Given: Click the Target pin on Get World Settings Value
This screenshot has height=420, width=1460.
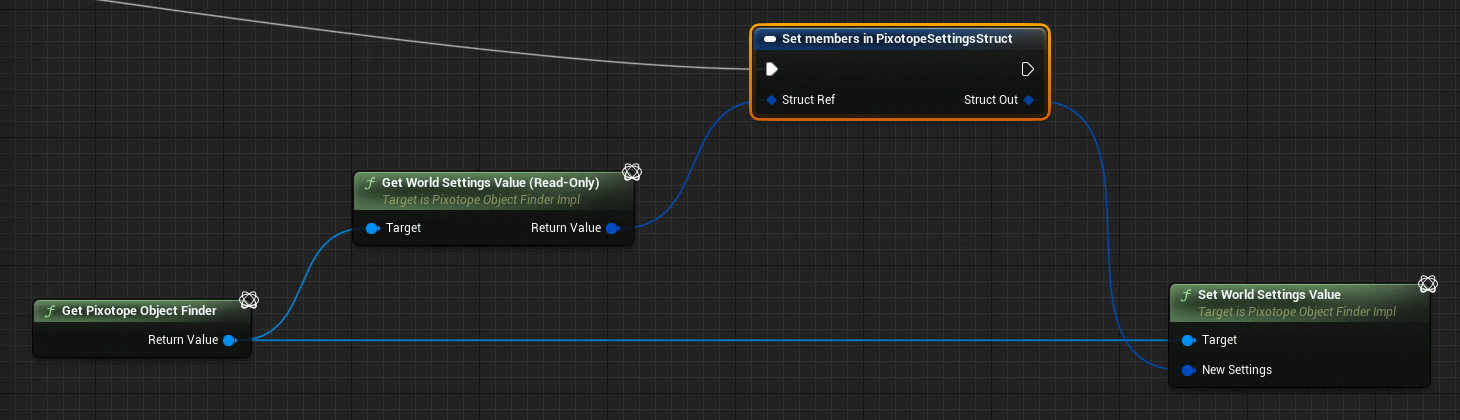Looking at the screenshot, I should pyautogui.click(x=372, y=228).
